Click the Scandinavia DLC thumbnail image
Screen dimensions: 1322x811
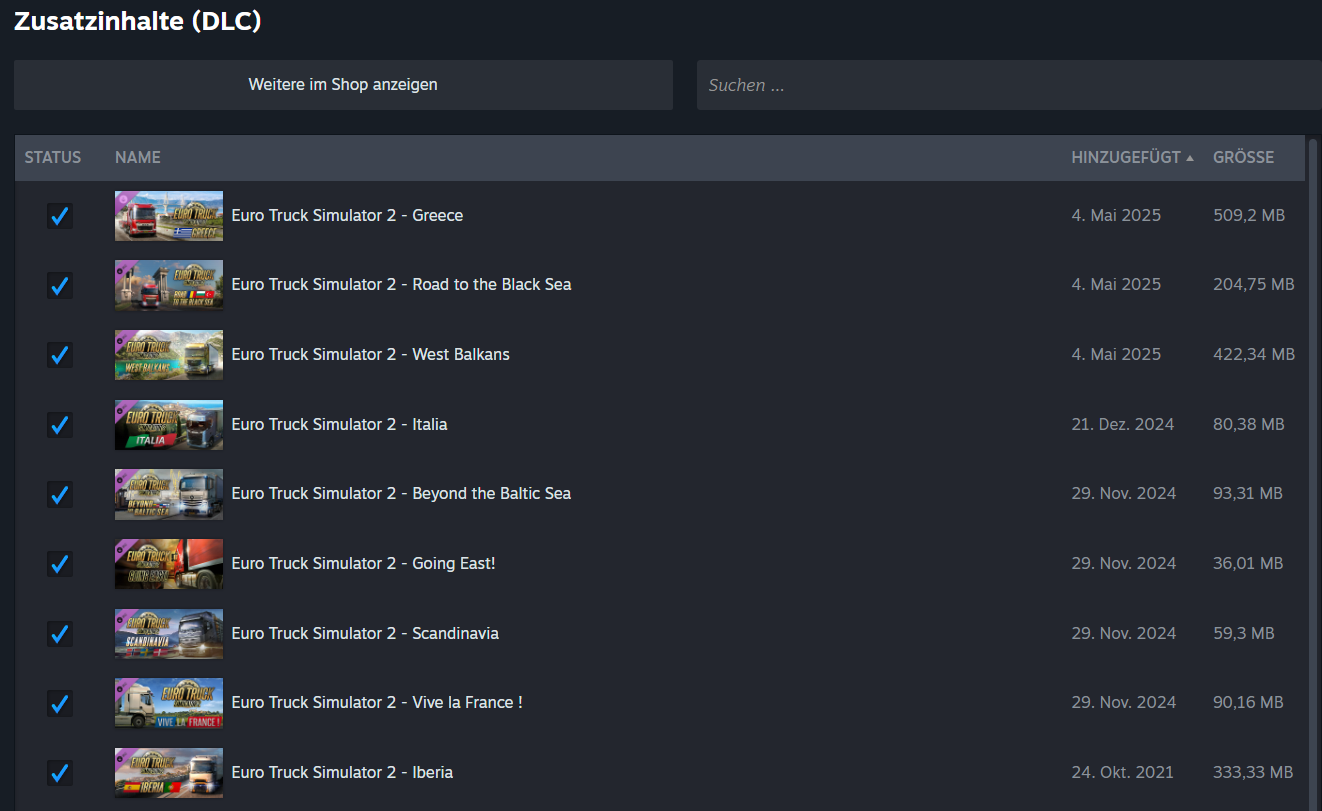(169, 634)
